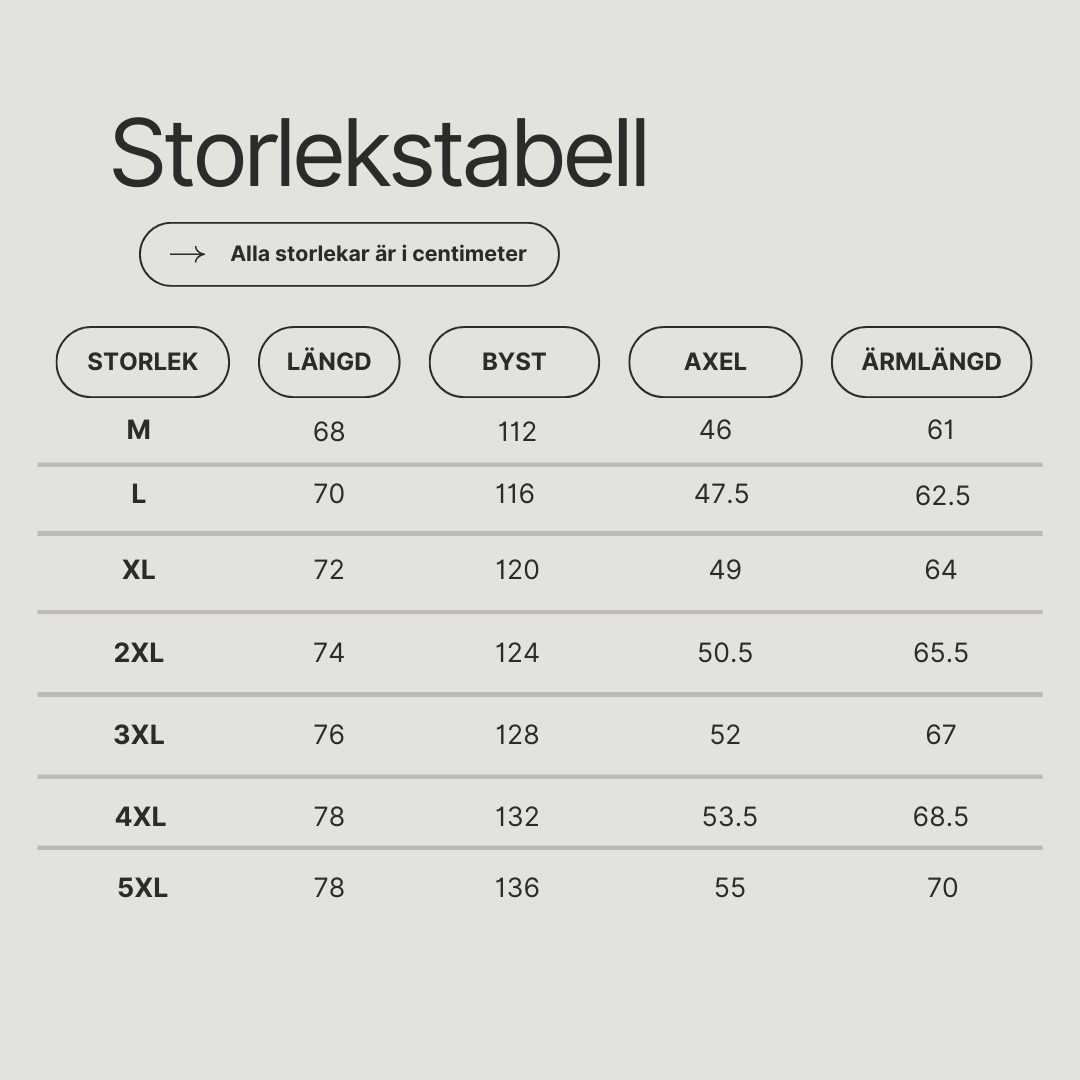Select the L size row label

pos(138,494)
